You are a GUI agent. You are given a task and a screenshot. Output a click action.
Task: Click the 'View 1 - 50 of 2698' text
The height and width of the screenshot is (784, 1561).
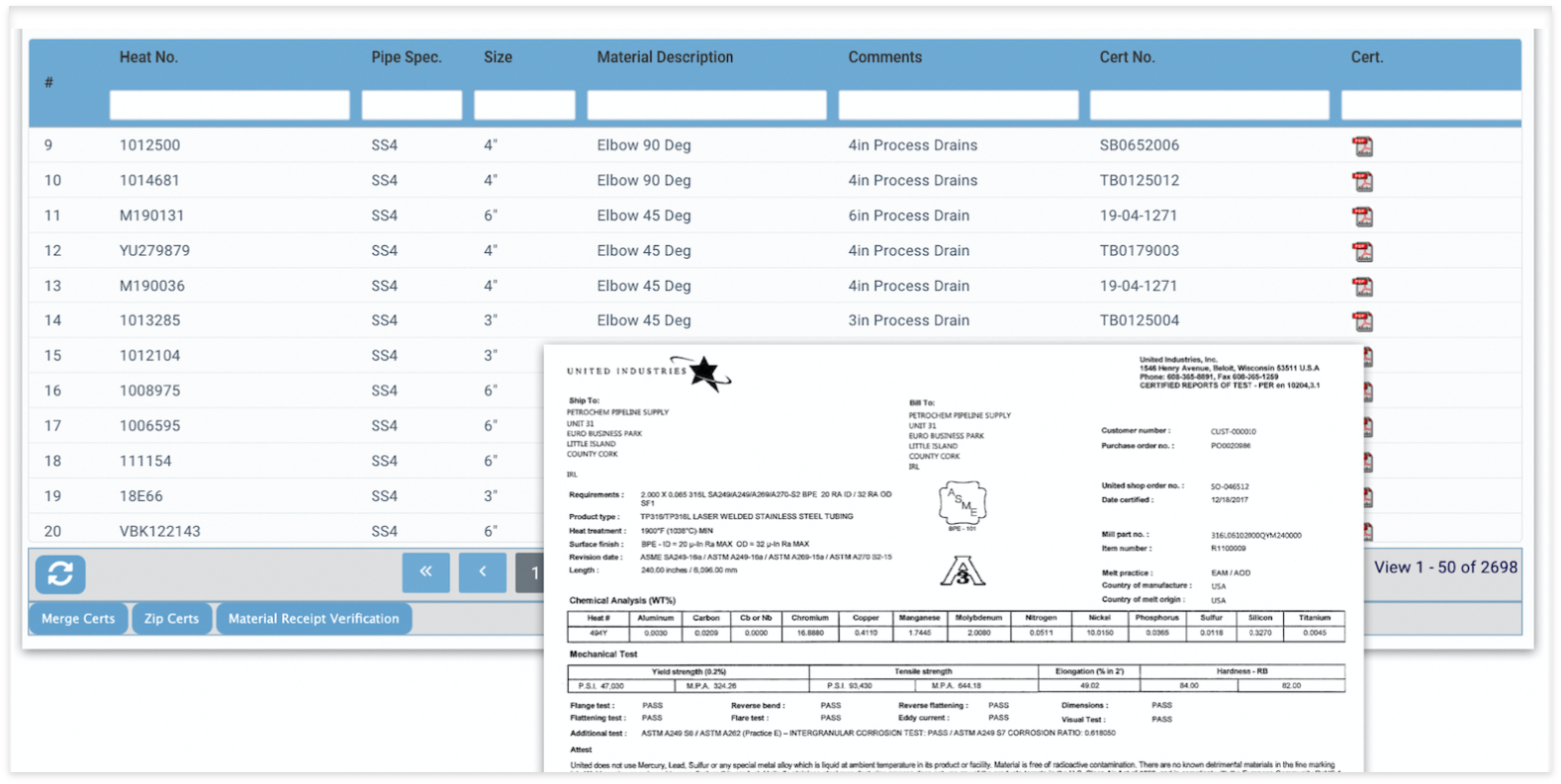pyautogui.click(x=1445, y=567)
